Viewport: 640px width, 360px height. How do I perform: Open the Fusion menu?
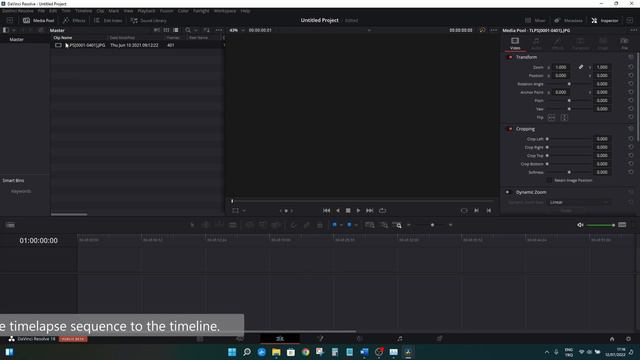(166, 11)
